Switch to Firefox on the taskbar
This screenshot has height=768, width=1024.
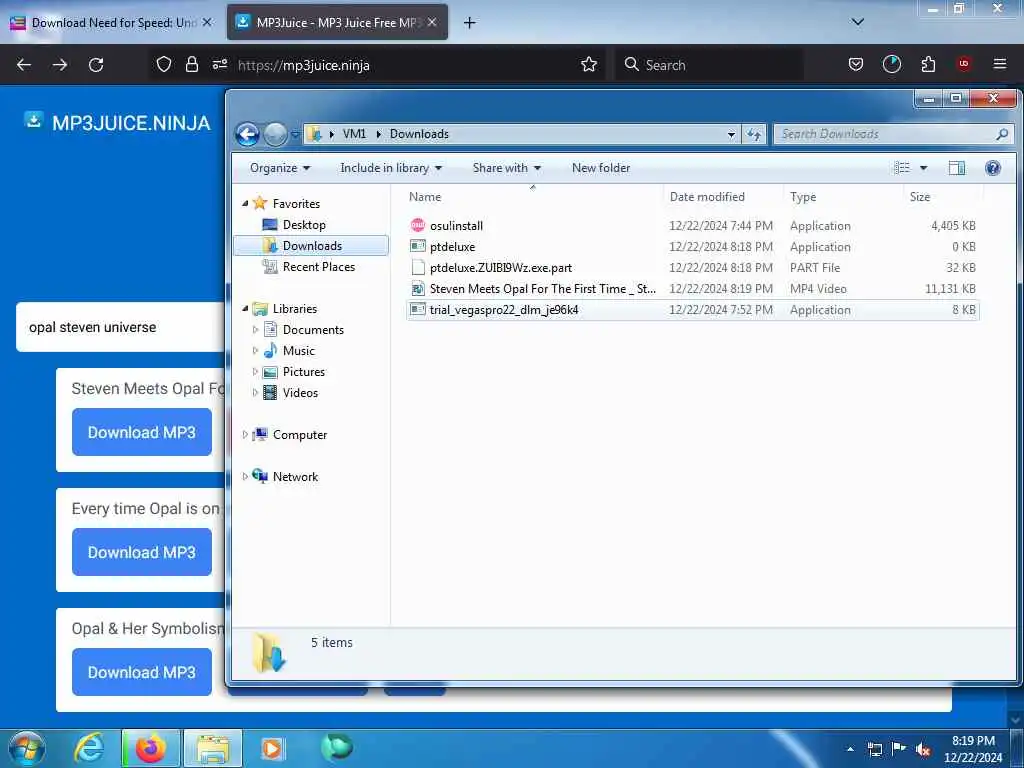150,748
